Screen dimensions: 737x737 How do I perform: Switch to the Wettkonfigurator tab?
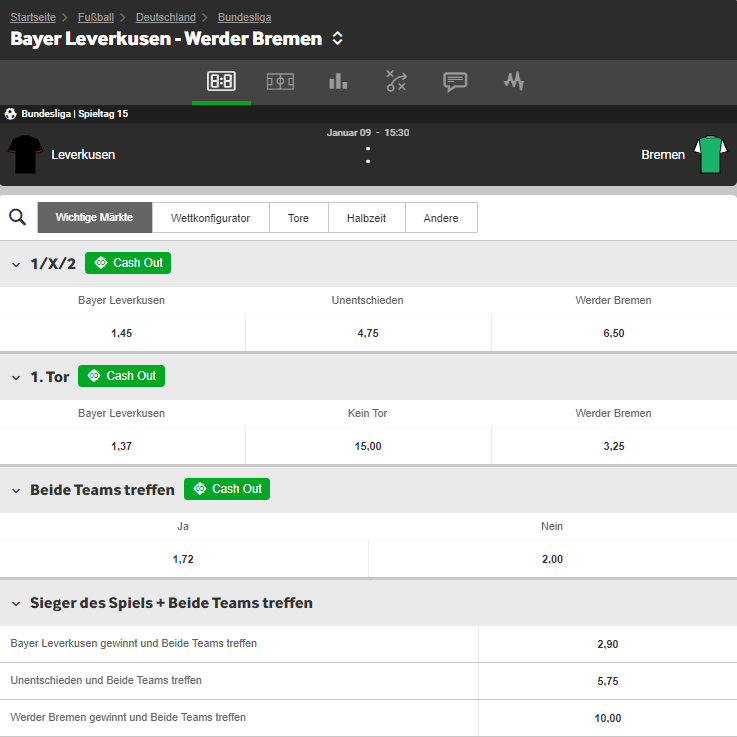click(x=211, y=218)
